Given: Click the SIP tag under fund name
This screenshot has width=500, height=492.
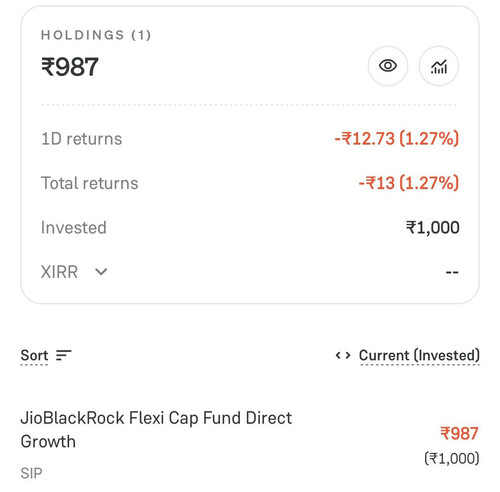Looking at the screenshot, I should [31, 473].
